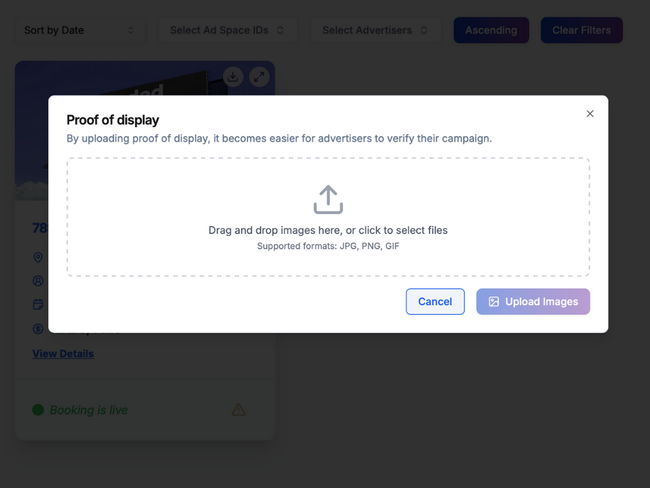Screen dimensions: 650x488
Task: Expand the Select Ad Space IDs dropdown
Action: (x=227, y=30)
